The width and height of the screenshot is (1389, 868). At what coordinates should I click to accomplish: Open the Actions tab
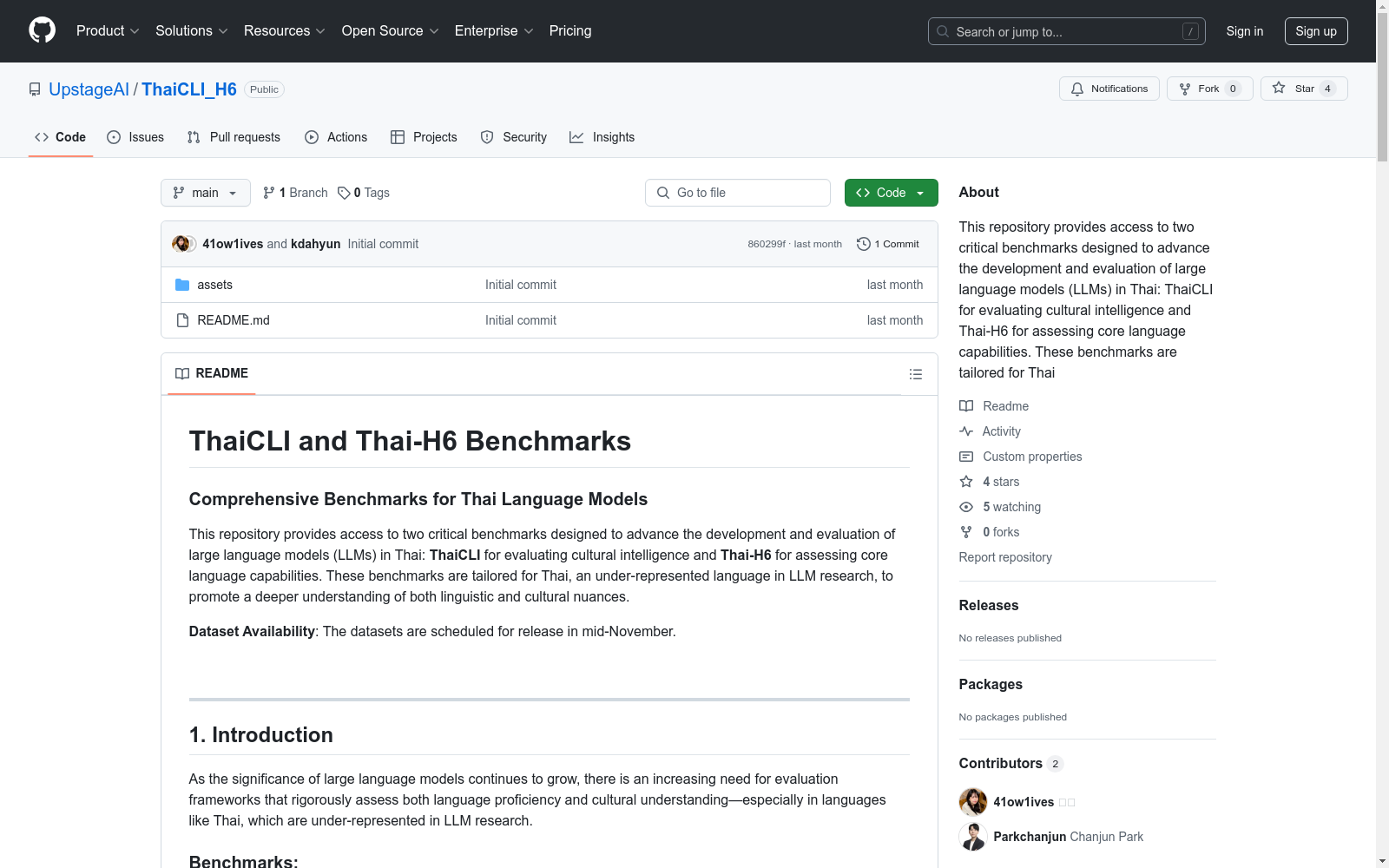click(336, 137)
